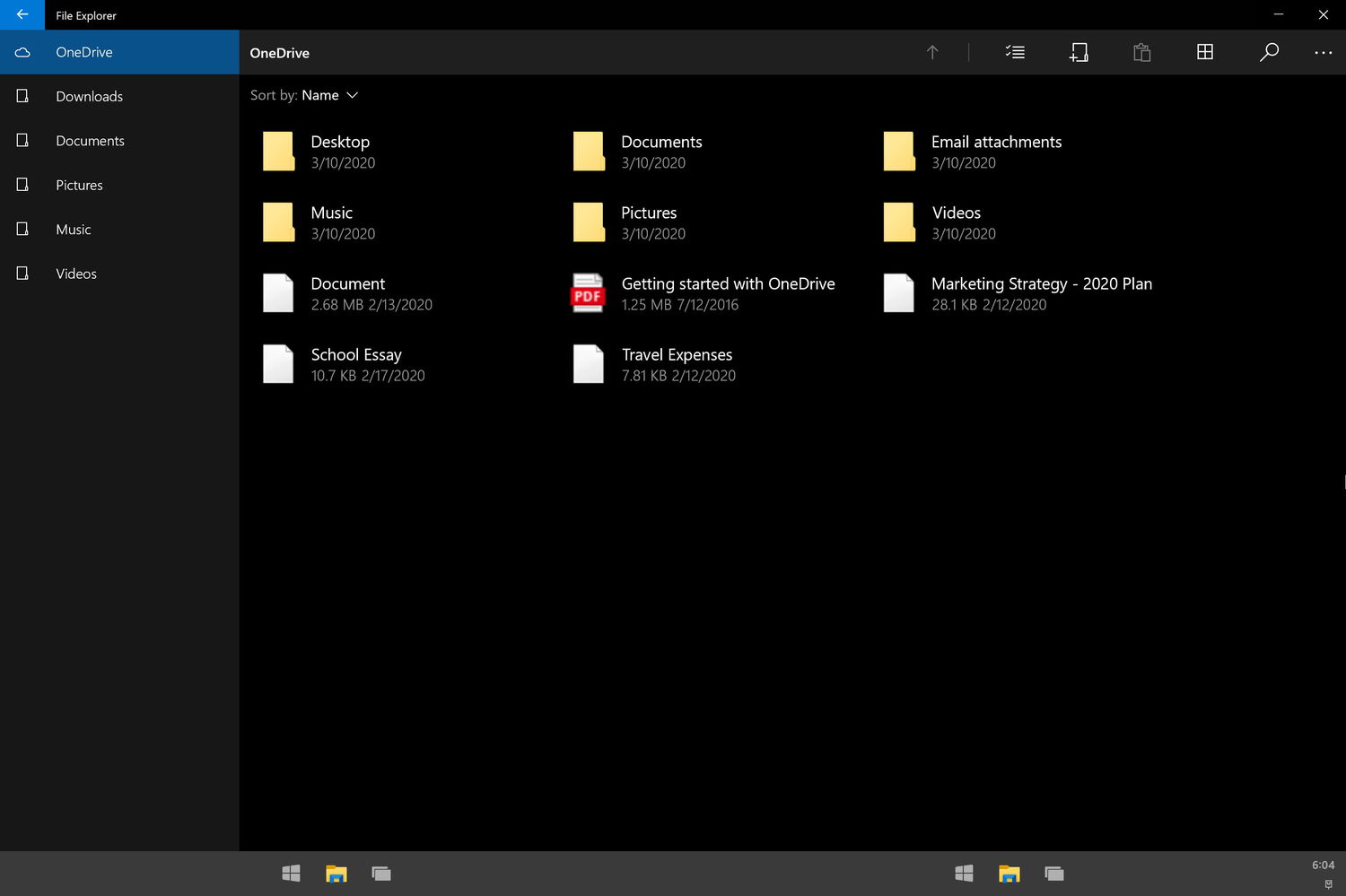Viewport: 1346px width, 896px height.
Task: Select Downloads in the navigation pane
Action: point(89,96)
